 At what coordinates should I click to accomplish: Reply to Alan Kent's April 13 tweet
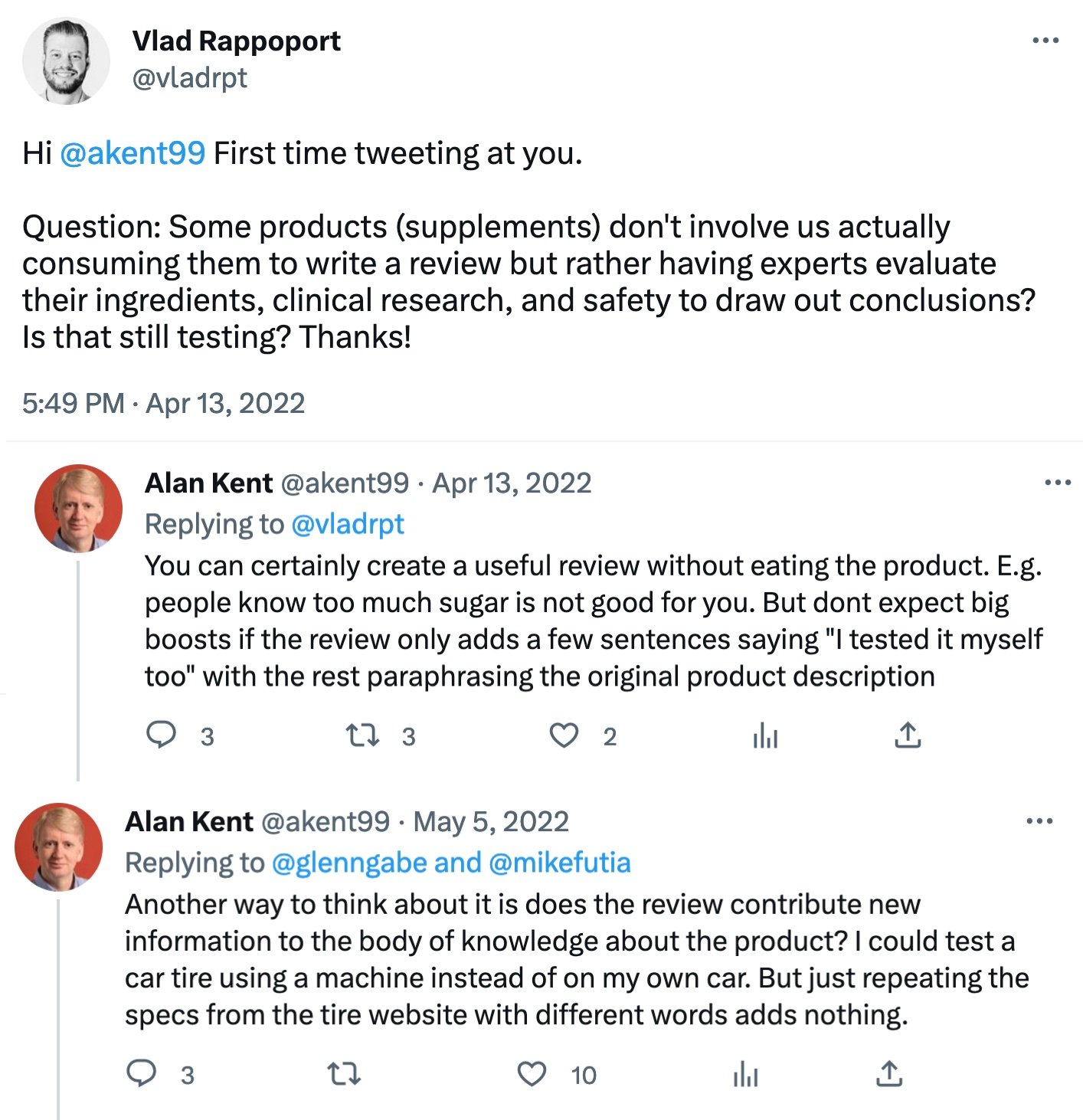162,735
